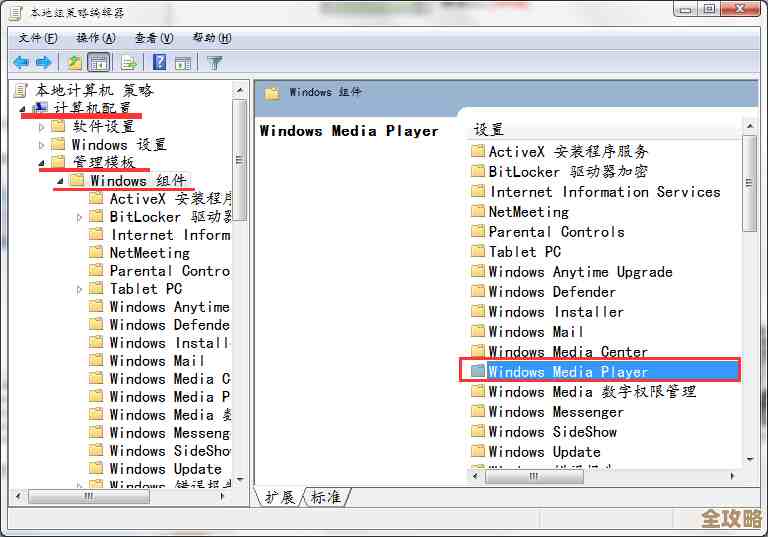Select Windows SideShow in right list

552,432
